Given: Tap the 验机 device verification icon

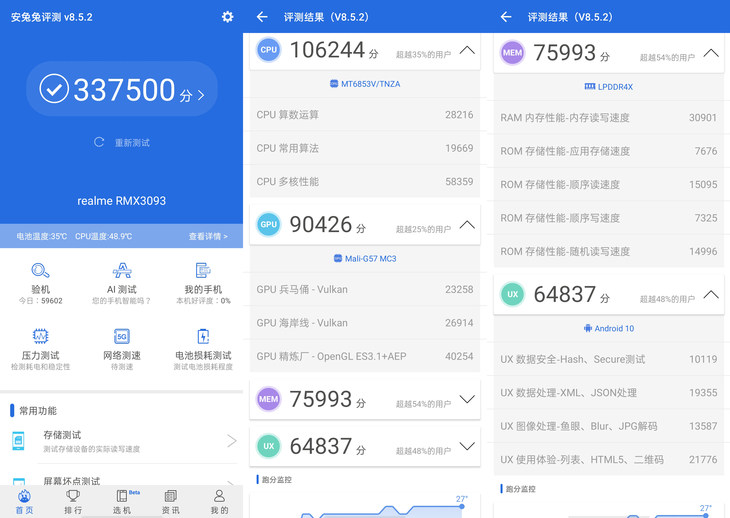Looking at the screenshot, I should pyautogui.click(x=40, y=272).
